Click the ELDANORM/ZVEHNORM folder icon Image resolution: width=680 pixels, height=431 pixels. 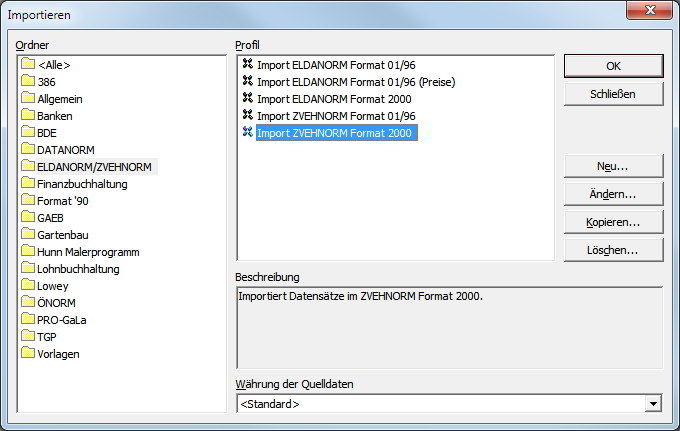[x=27, y=167]
